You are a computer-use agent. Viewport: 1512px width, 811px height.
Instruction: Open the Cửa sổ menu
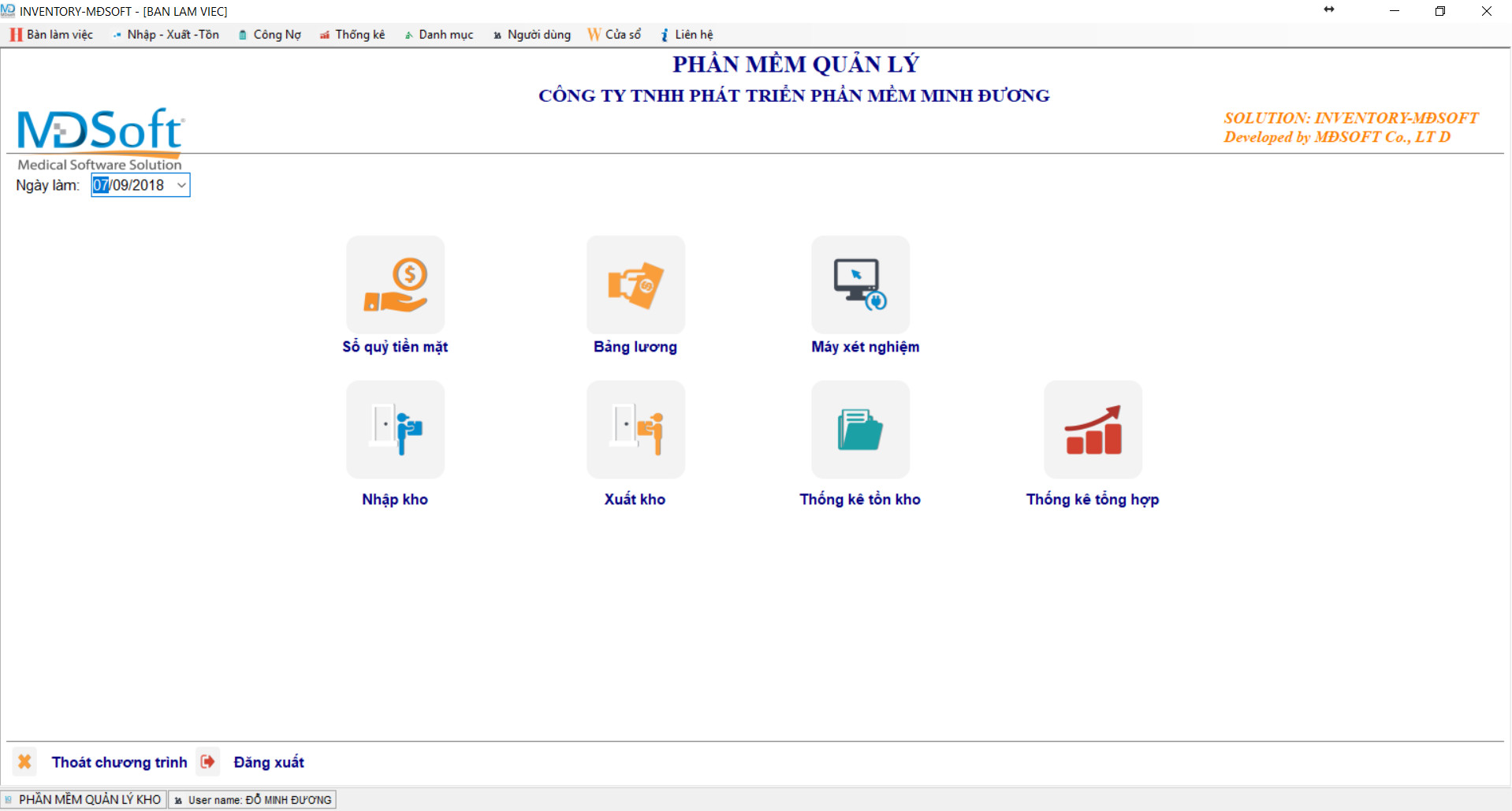coord(614,35)
